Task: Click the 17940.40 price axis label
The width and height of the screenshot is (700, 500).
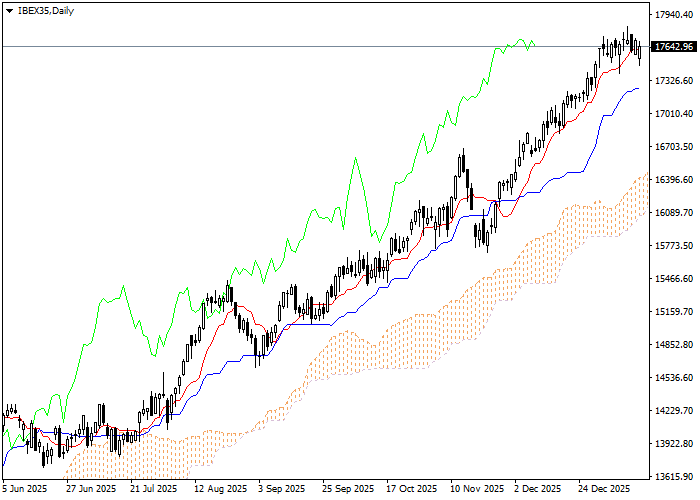Action: point(673,15)
